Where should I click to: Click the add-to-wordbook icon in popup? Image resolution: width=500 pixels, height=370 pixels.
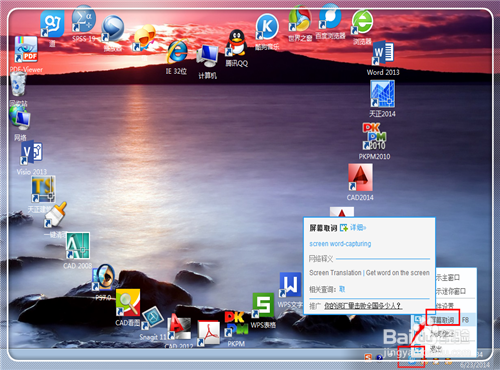344,228
